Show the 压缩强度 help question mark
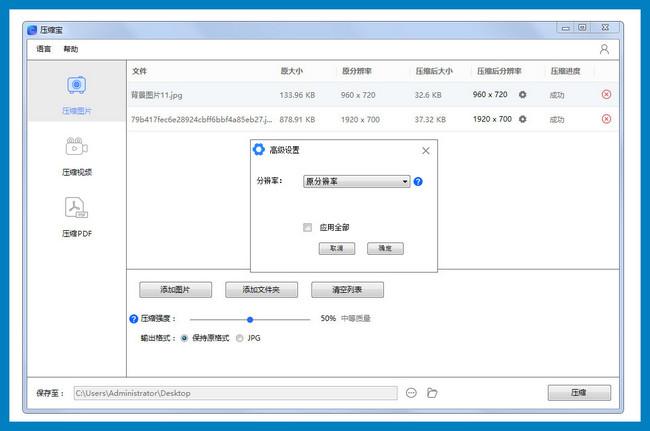The image size is (650, 431). [x=133, y=319]
